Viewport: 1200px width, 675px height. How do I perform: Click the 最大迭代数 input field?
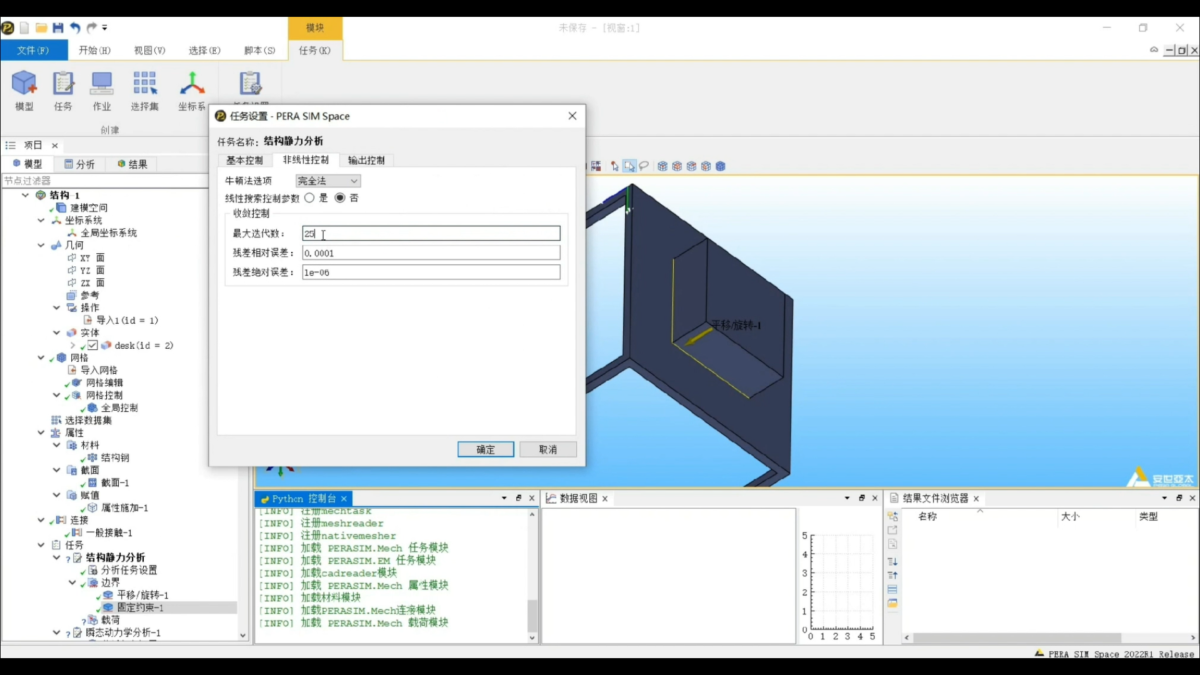pyautogui.click(x=431, y=234)
